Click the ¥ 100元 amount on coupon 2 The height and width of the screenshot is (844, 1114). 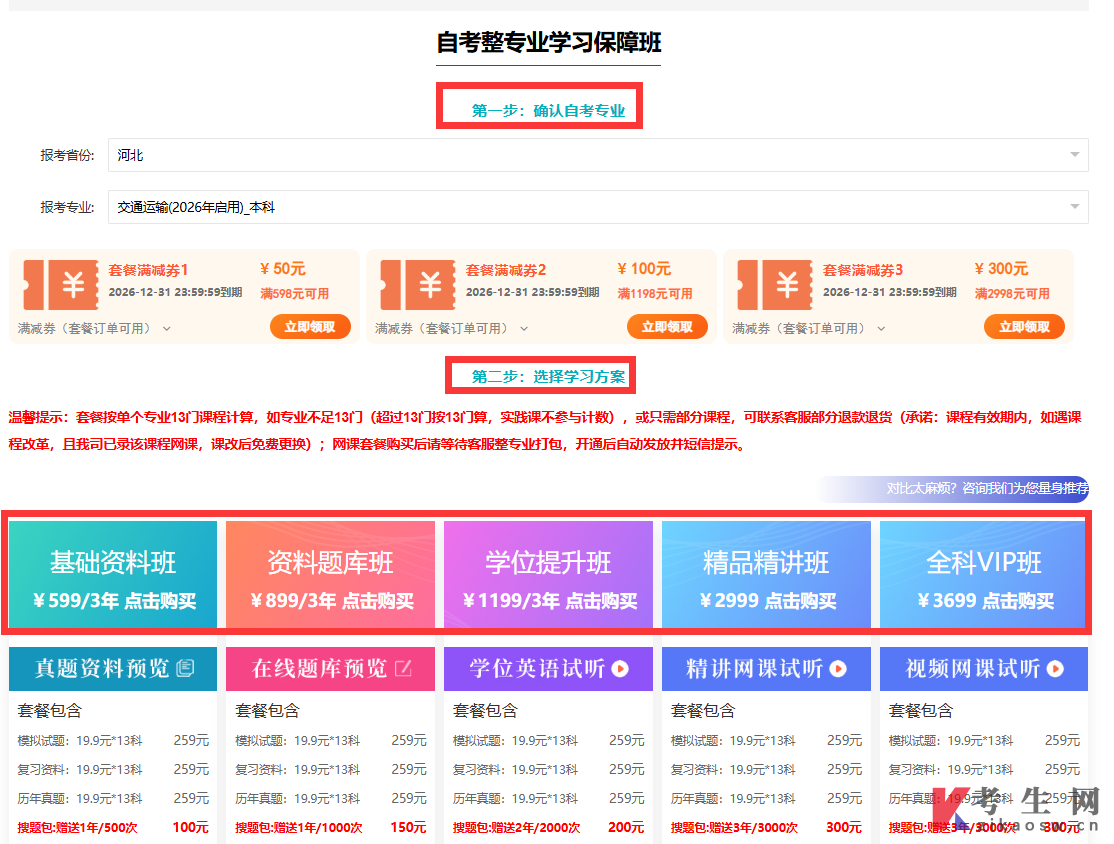(644, 269)
